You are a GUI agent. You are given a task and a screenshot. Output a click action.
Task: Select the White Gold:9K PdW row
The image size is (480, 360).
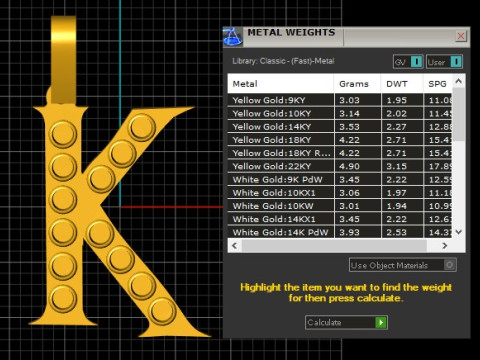340,179
